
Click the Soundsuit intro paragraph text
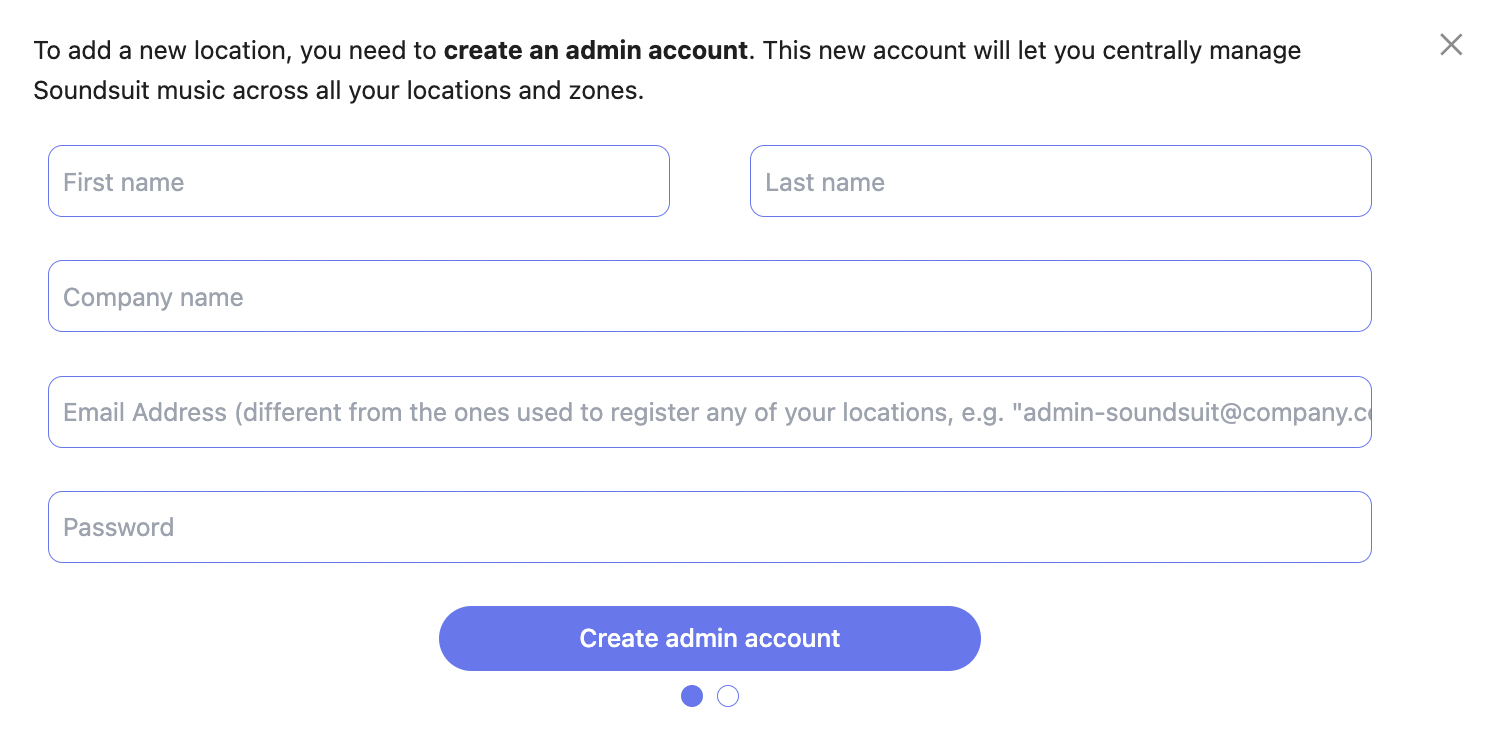(x=338, y=91)
